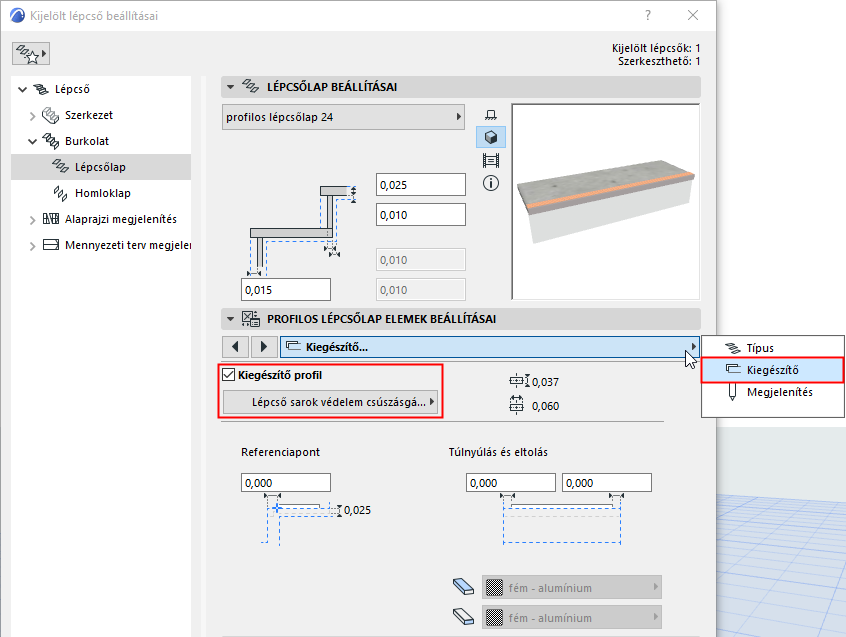Click the 0,025 reference diagram value

(x=357, y=510)
